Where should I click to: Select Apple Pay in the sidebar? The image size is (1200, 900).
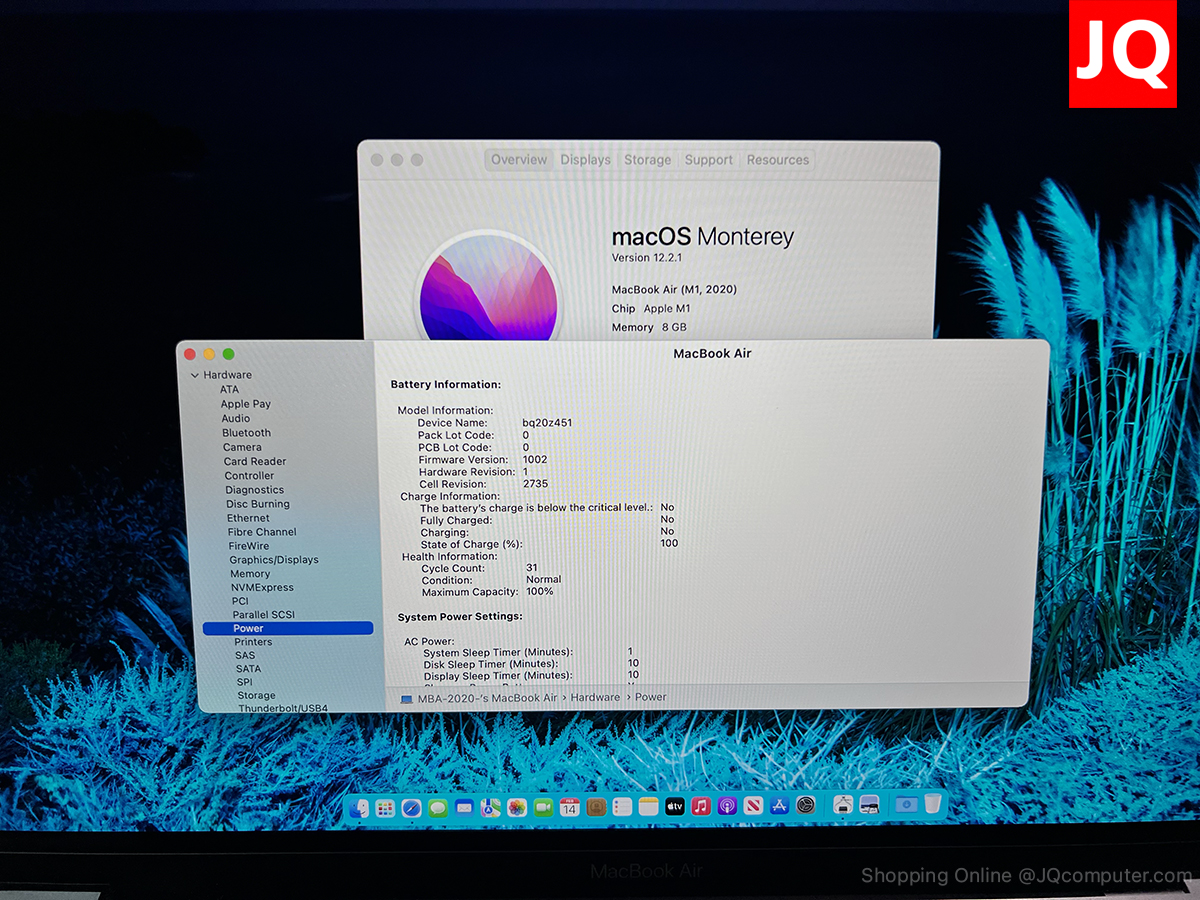click(246, 404)
